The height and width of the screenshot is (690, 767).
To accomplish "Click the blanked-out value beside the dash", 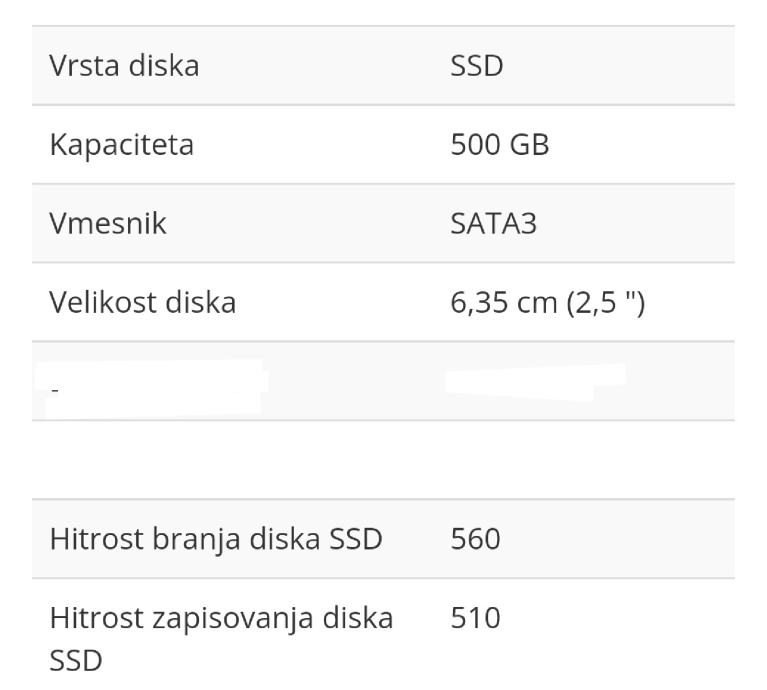I will click(x=535, y=380).
